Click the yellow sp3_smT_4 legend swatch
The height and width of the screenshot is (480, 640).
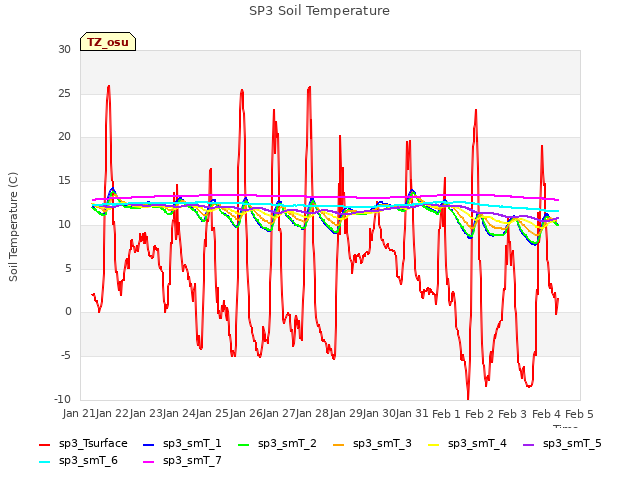(434, 444)
